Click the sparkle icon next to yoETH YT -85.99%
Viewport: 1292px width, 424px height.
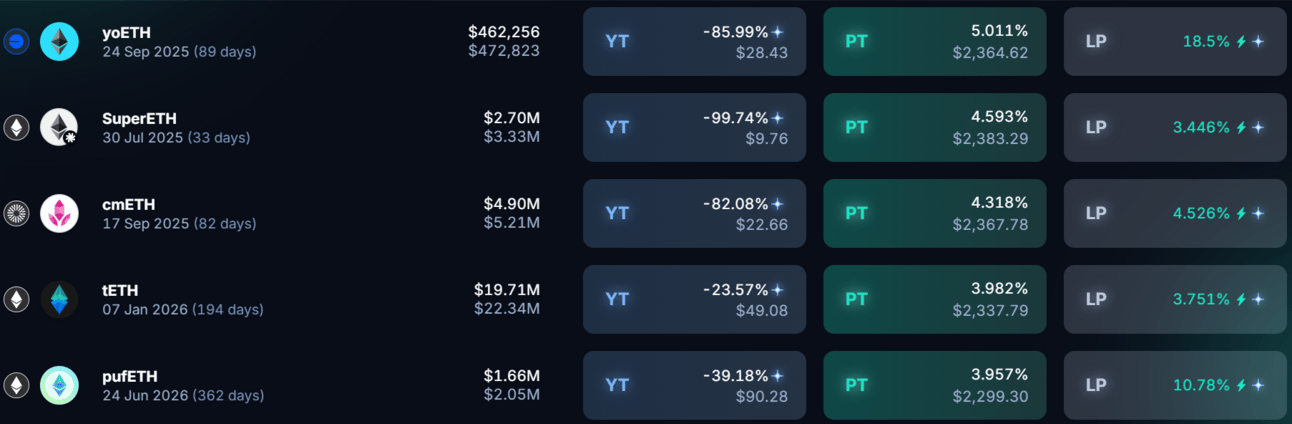pos(777,32)
